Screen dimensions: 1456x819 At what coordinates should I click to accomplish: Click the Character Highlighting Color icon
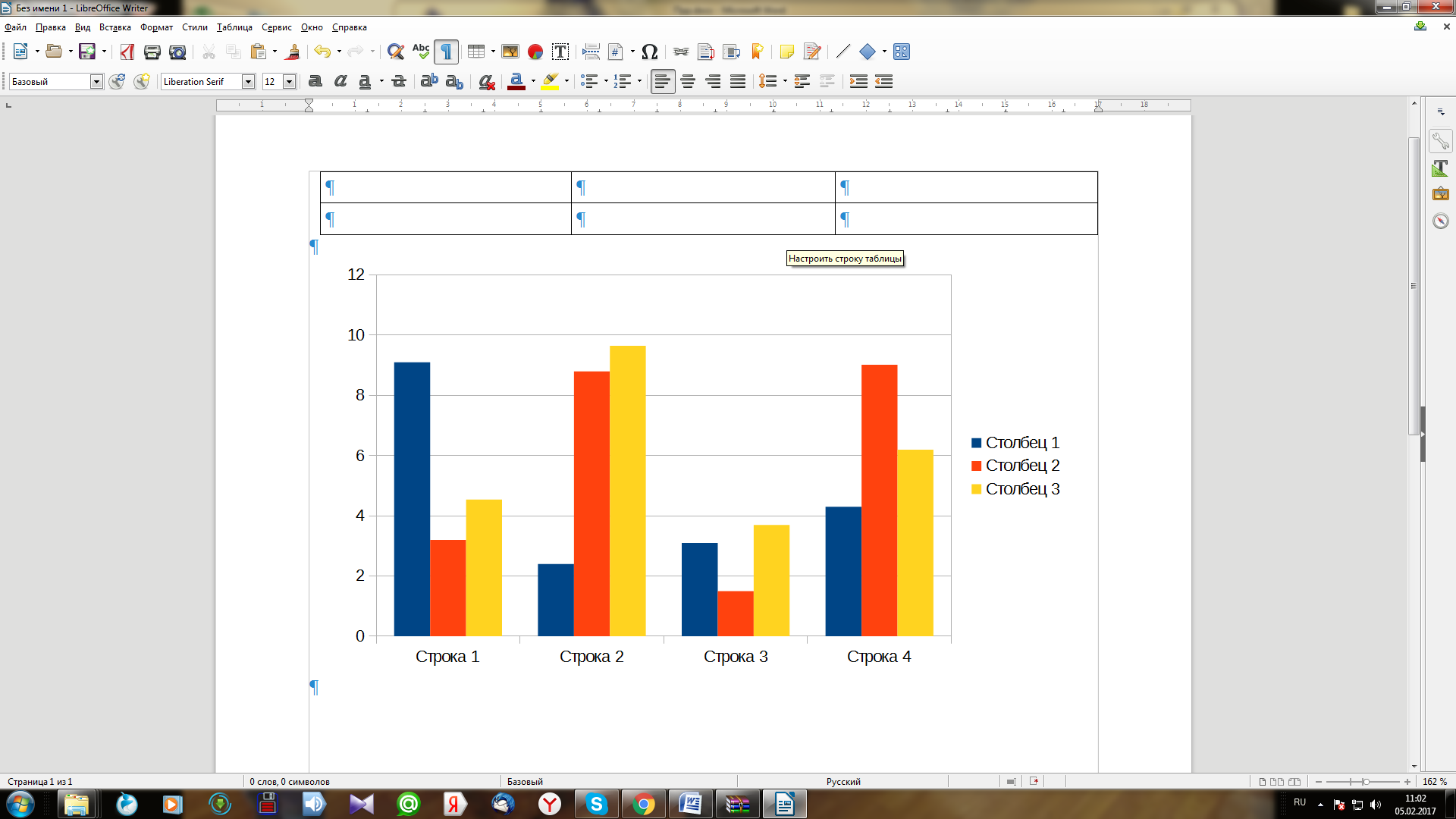click(x=549, y=82)
